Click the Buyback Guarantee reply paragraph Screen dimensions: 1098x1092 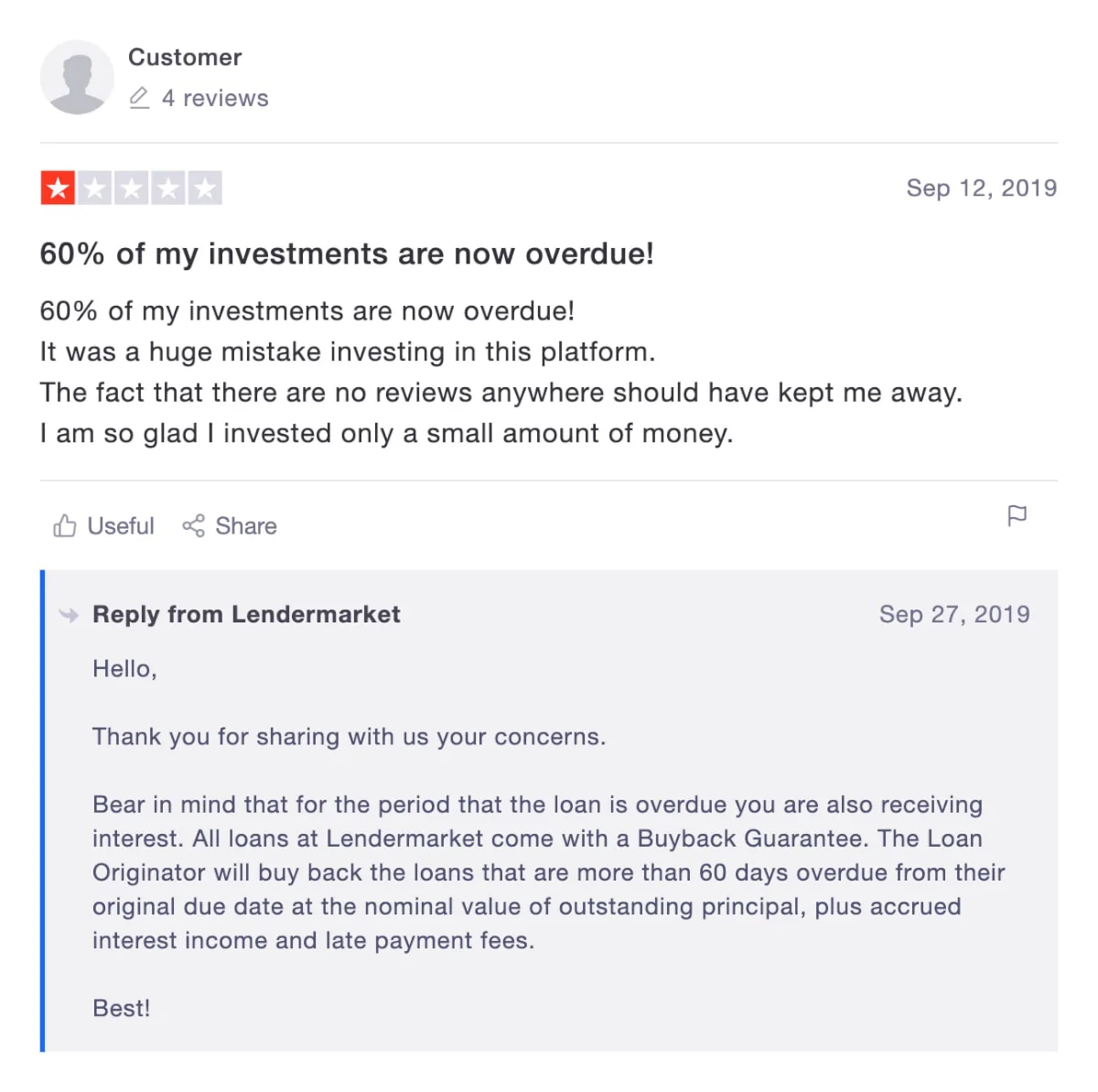tap(549, 872)
